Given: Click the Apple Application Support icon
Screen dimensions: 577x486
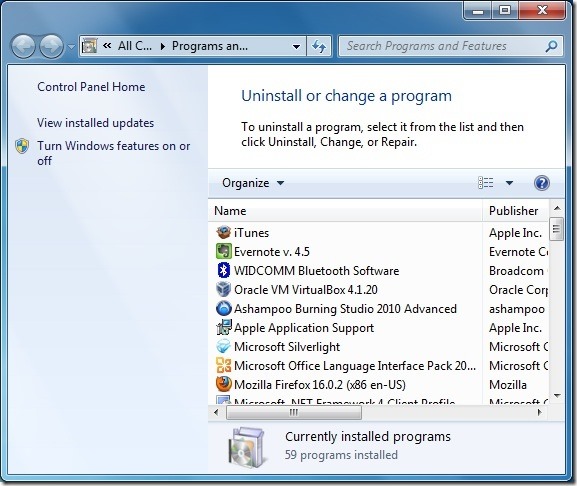Looking at the screenshot, I should pyautogui.click(x=223, y=327).
